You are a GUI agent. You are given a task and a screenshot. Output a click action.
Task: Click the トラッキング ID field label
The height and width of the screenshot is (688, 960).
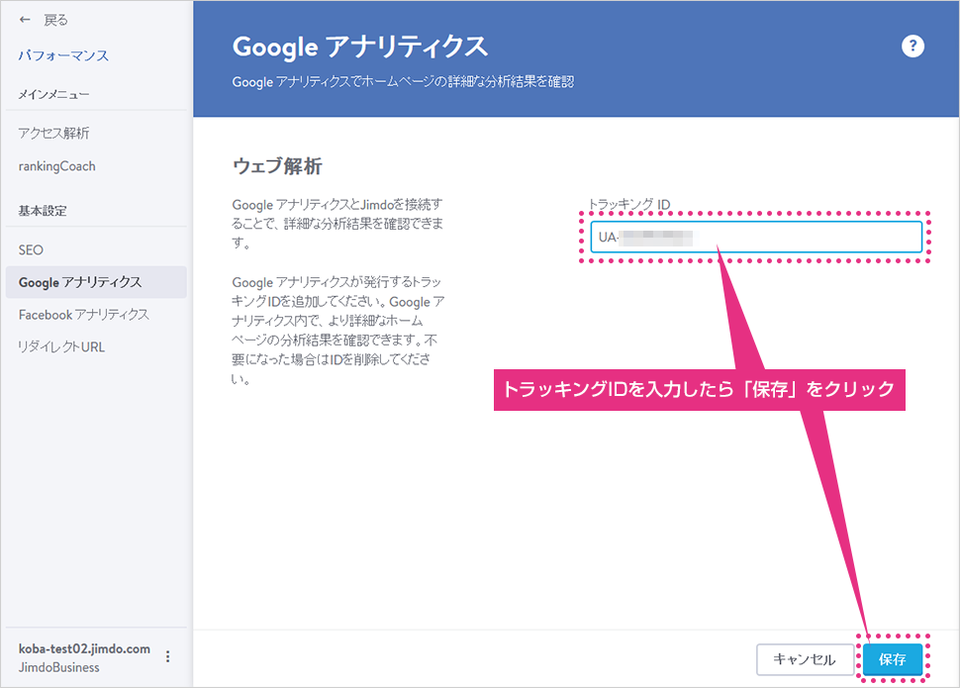coord(629,204)
